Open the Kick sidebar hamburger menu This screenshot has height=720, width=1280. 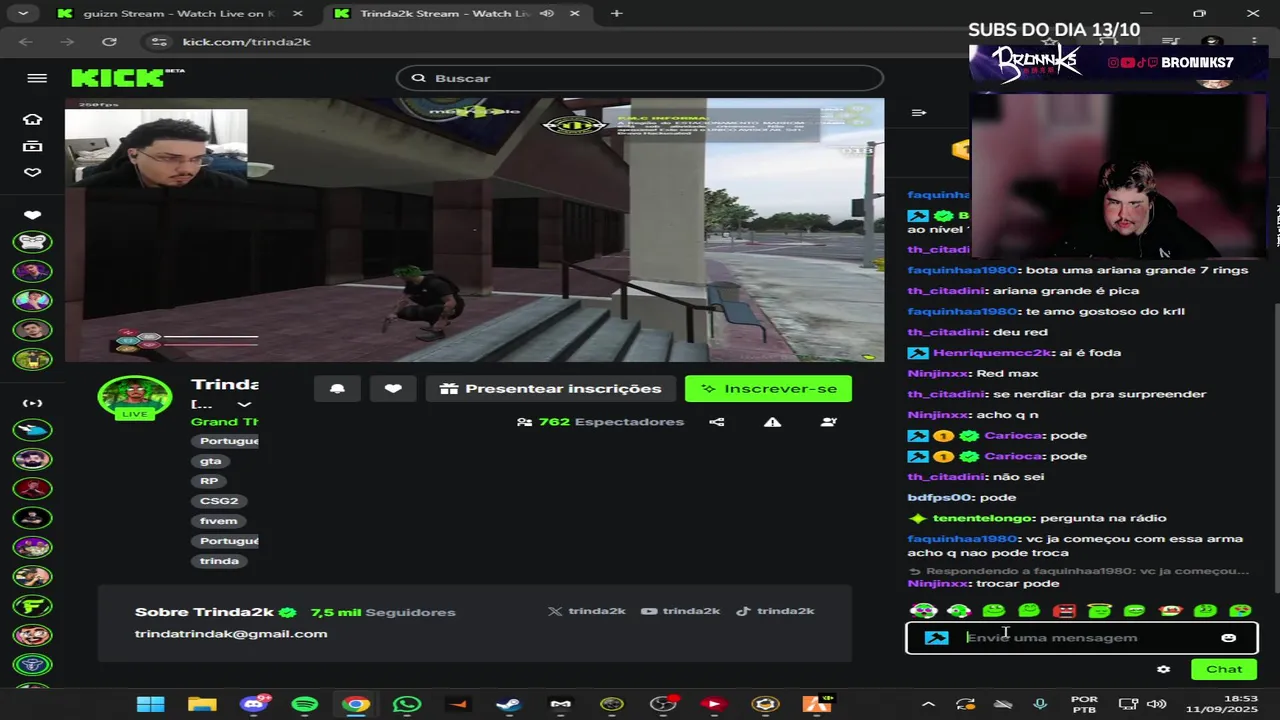(x=37, y=78)
